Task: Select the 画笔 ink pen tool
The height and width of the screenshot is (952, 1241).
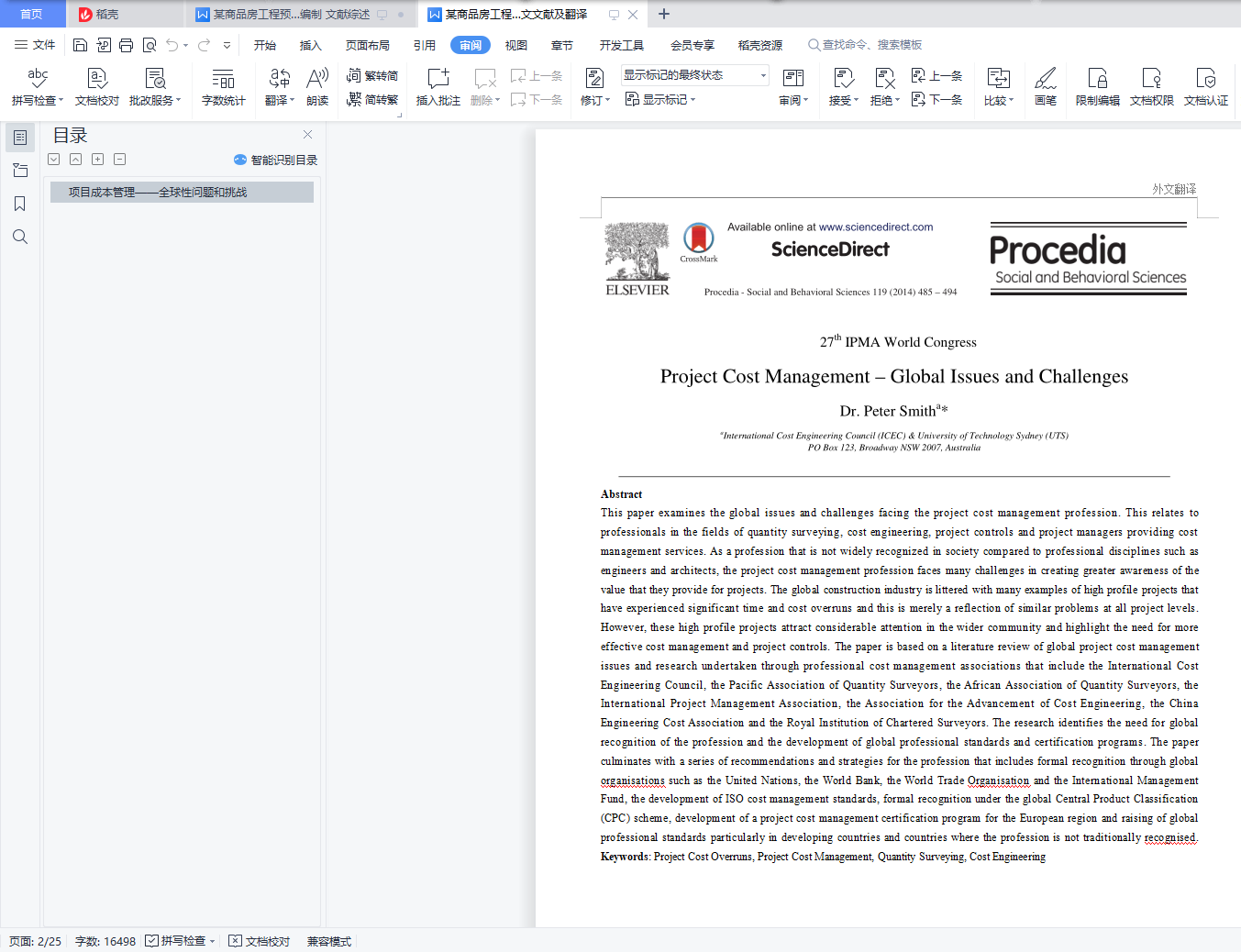Action: coord(1046,87)
